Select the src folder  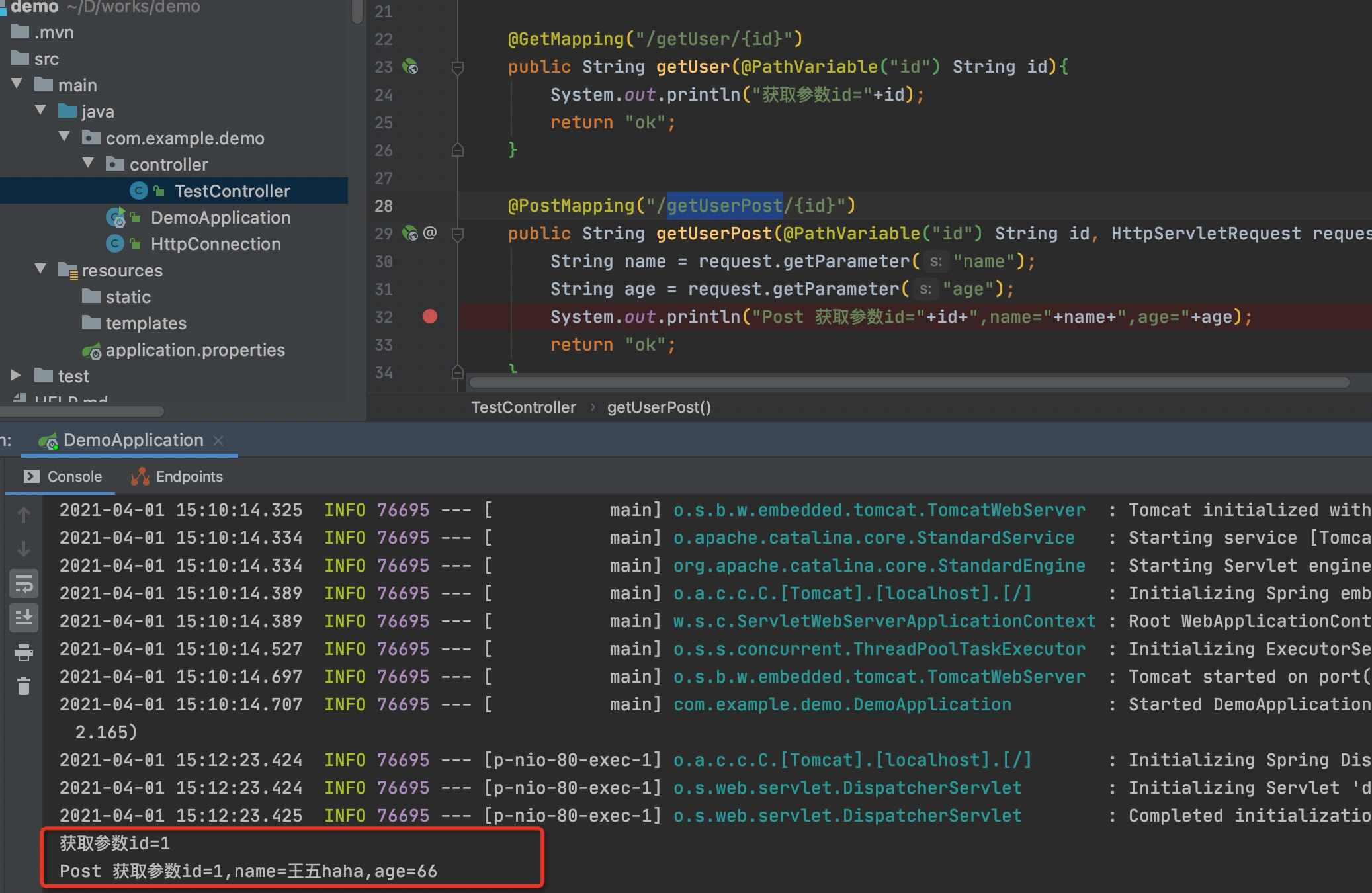tap(46, 59)
